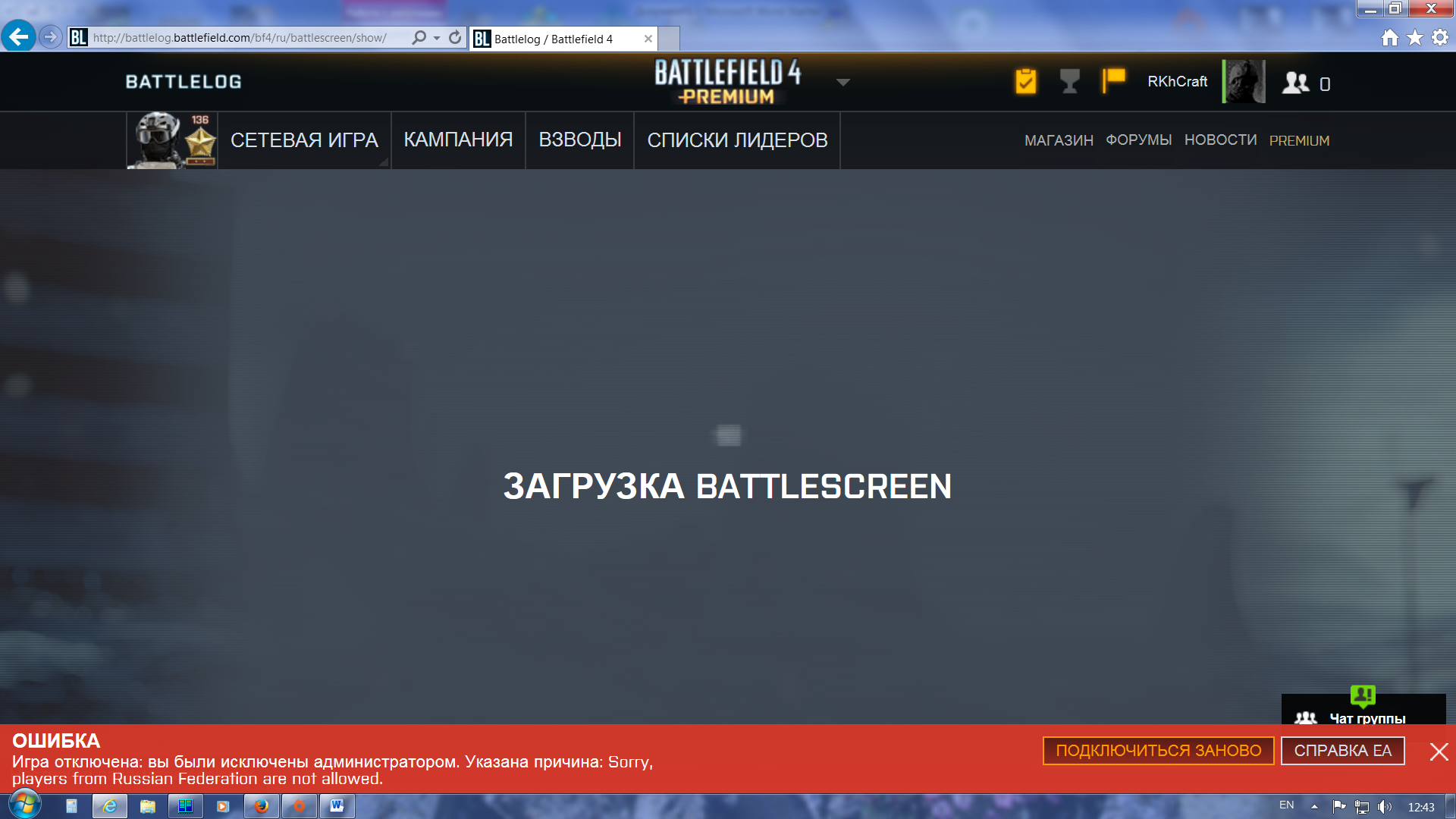
Task: Open the soldier rank 136 portrait
Action: [172, 140]
